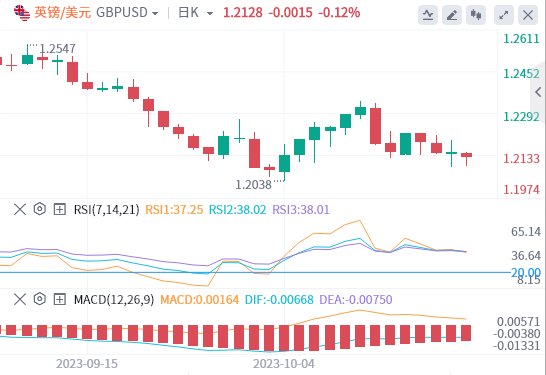Select the pencil drawing tool
Image resolution: width=546 pixels, height=375 pixels.
(x=452, y=15)
